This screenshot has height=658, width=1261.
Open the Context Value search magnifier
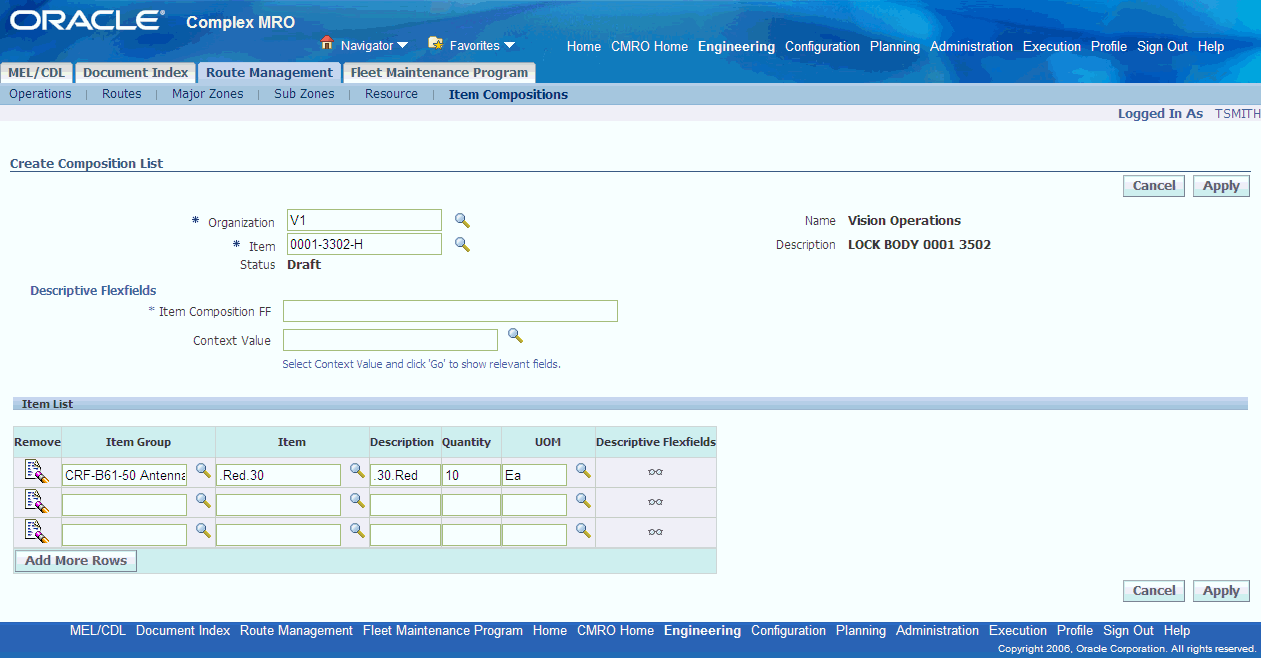click(x=515, y=335)
